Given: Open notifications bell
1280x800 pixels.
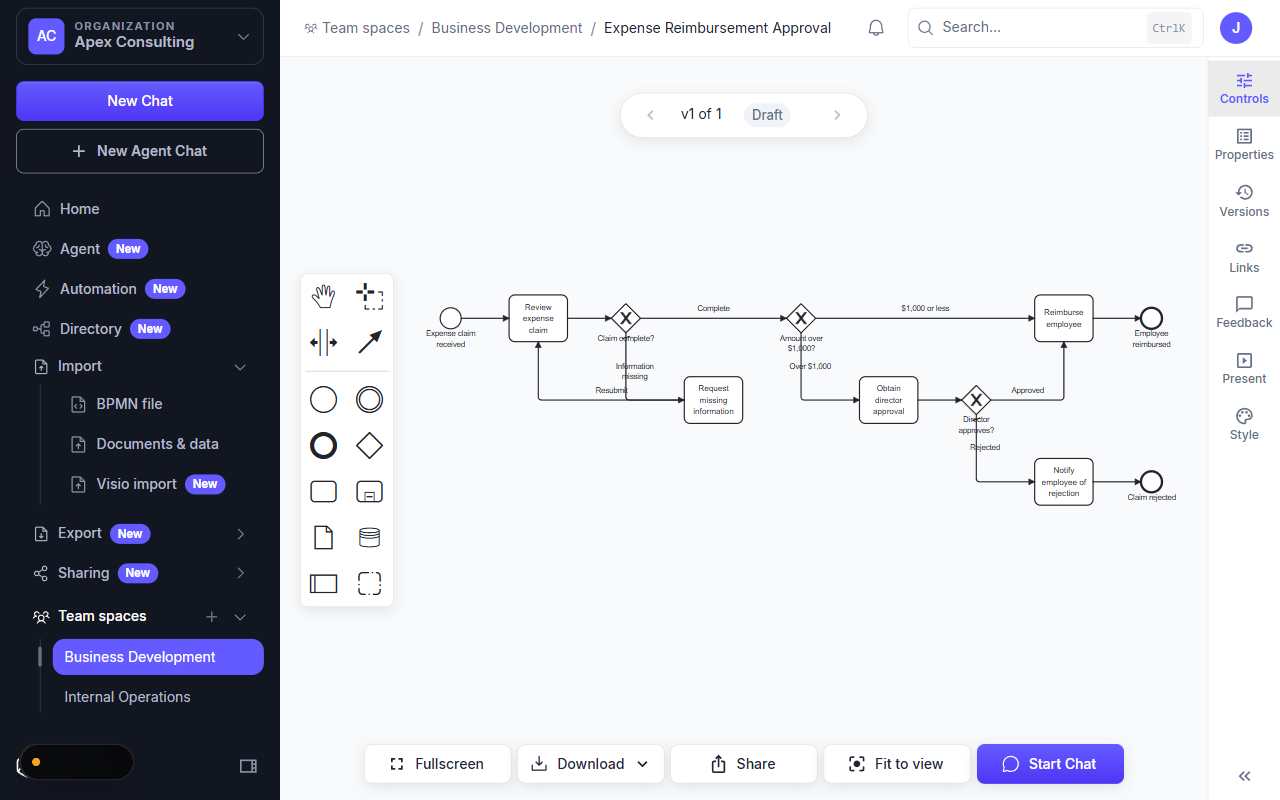Looking at the screenshot, I should (876, 28).
